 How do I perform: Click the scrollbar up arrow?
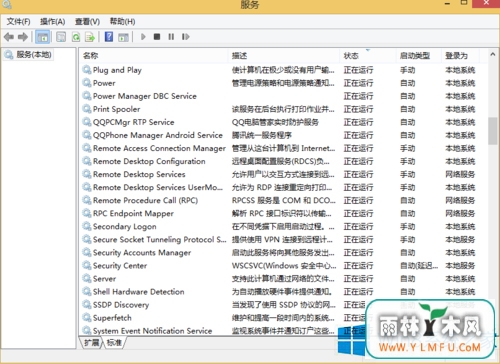coord(493,54)
